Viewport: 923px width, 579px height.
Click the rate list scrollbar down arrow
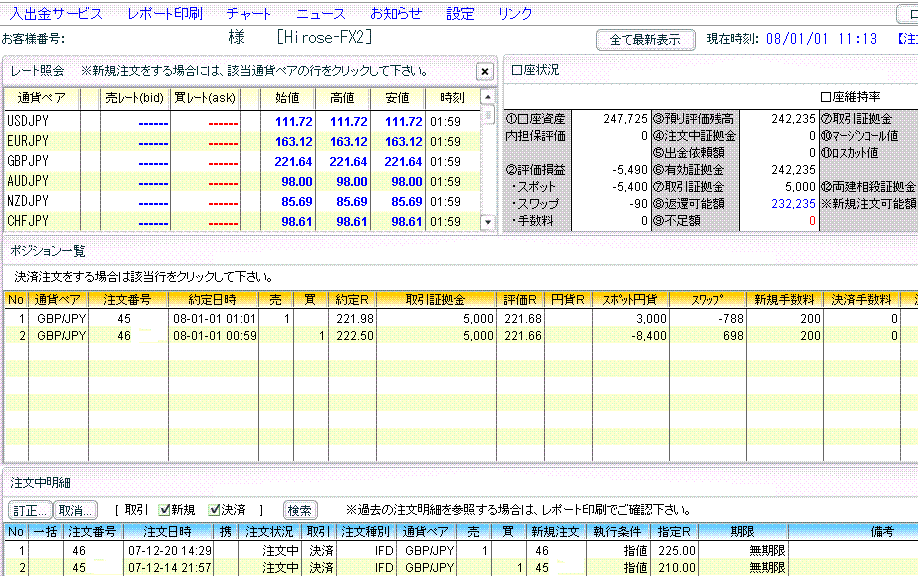click(487, 222)
